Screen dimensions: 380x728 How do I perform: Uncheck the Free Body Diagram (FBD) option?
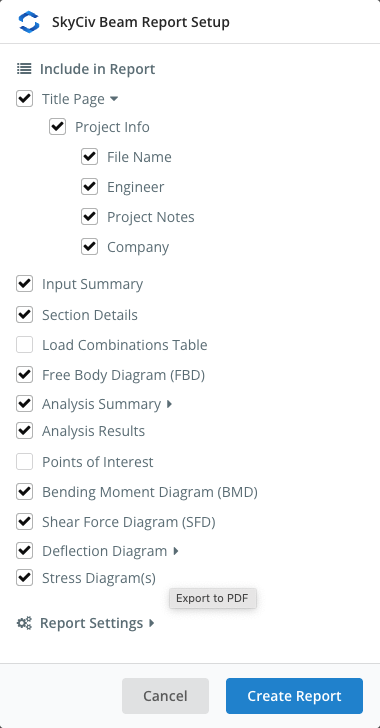pyautogui.click(x=24, y=374)
